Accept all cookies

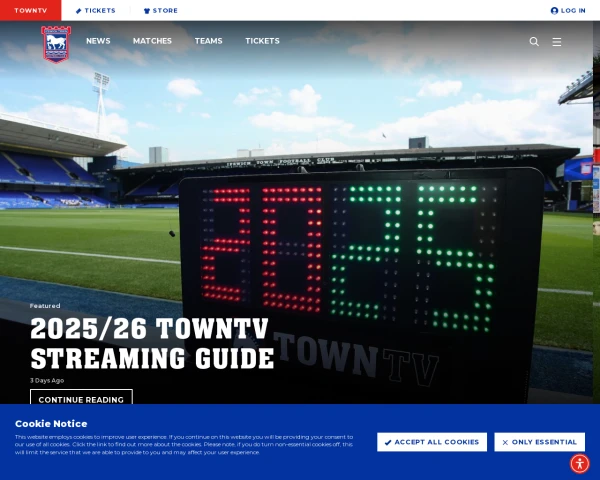(x=432, y=442)
